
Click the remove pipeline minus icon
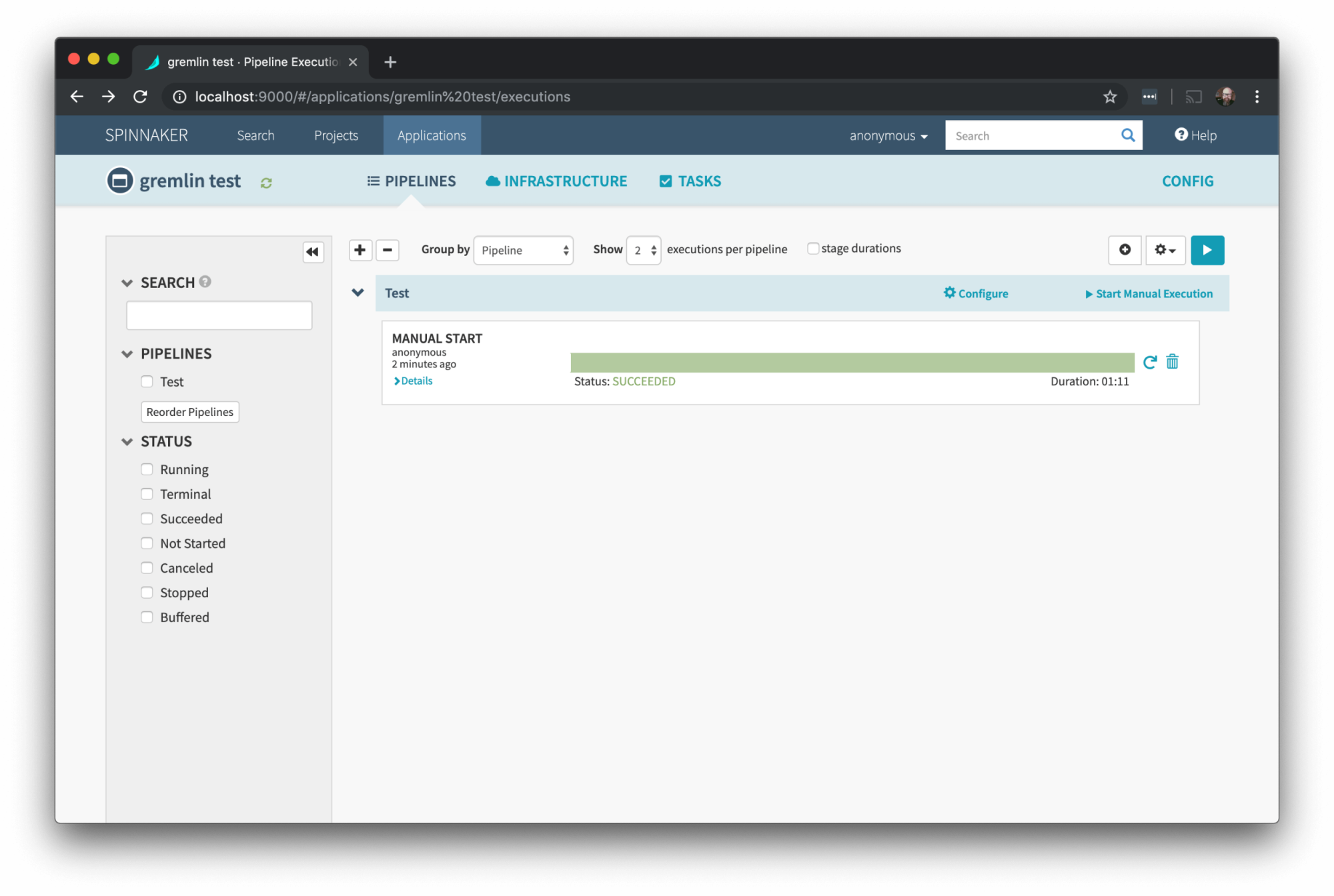pos(387,249)
